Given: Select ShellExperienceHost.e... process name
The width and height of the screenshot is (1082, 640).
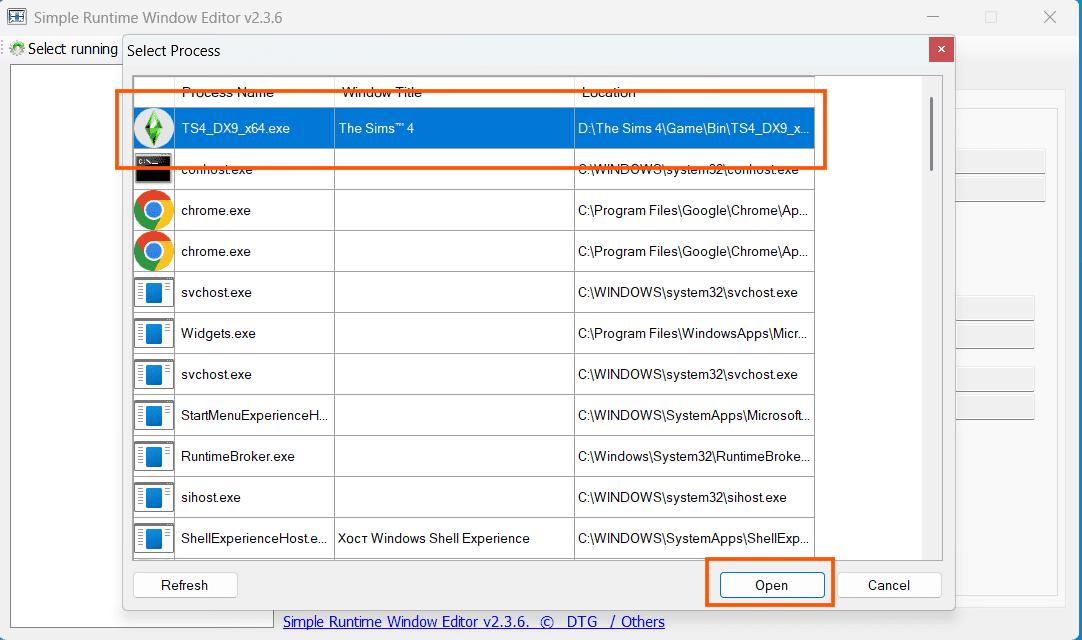Looking at the screenshot, I should click(253, 539).
